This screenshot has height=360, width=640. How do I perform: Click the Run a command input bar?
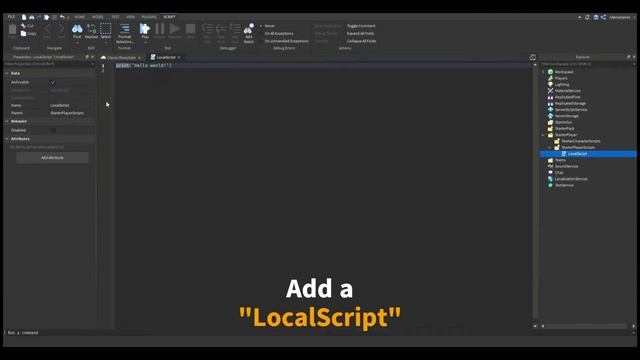(x=318, y=333)
